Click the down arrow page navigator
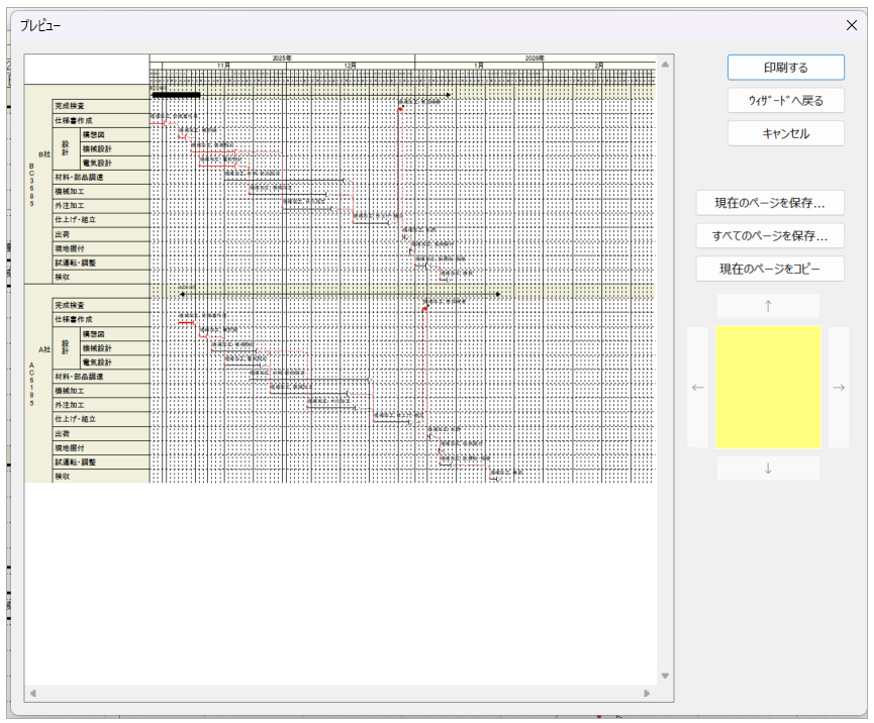Viewport: 874px width, 723px height. [x=768, y=468]
